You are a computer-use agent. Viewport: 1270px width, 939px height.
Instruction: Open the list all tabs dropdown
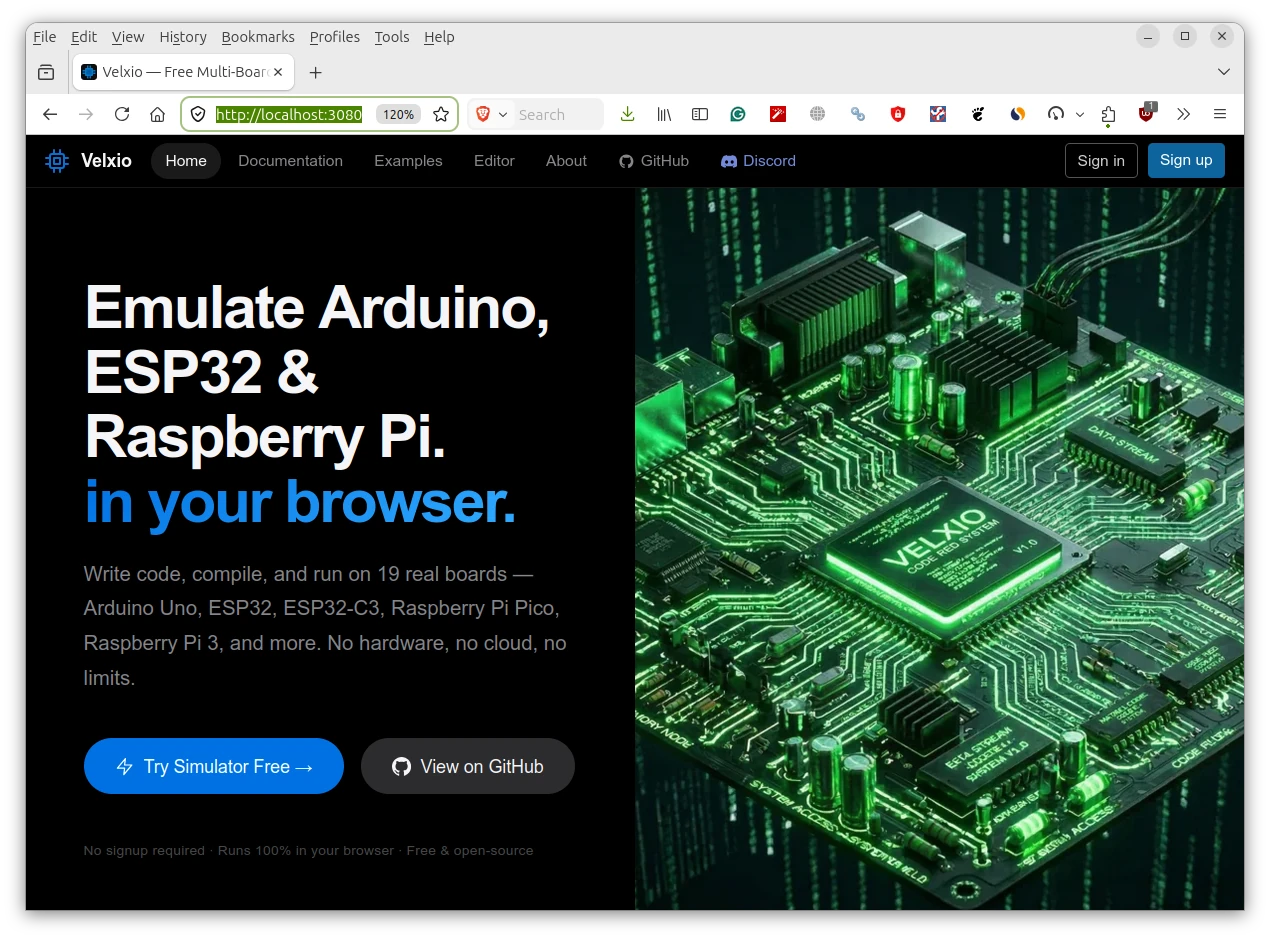coord(1223,72)
